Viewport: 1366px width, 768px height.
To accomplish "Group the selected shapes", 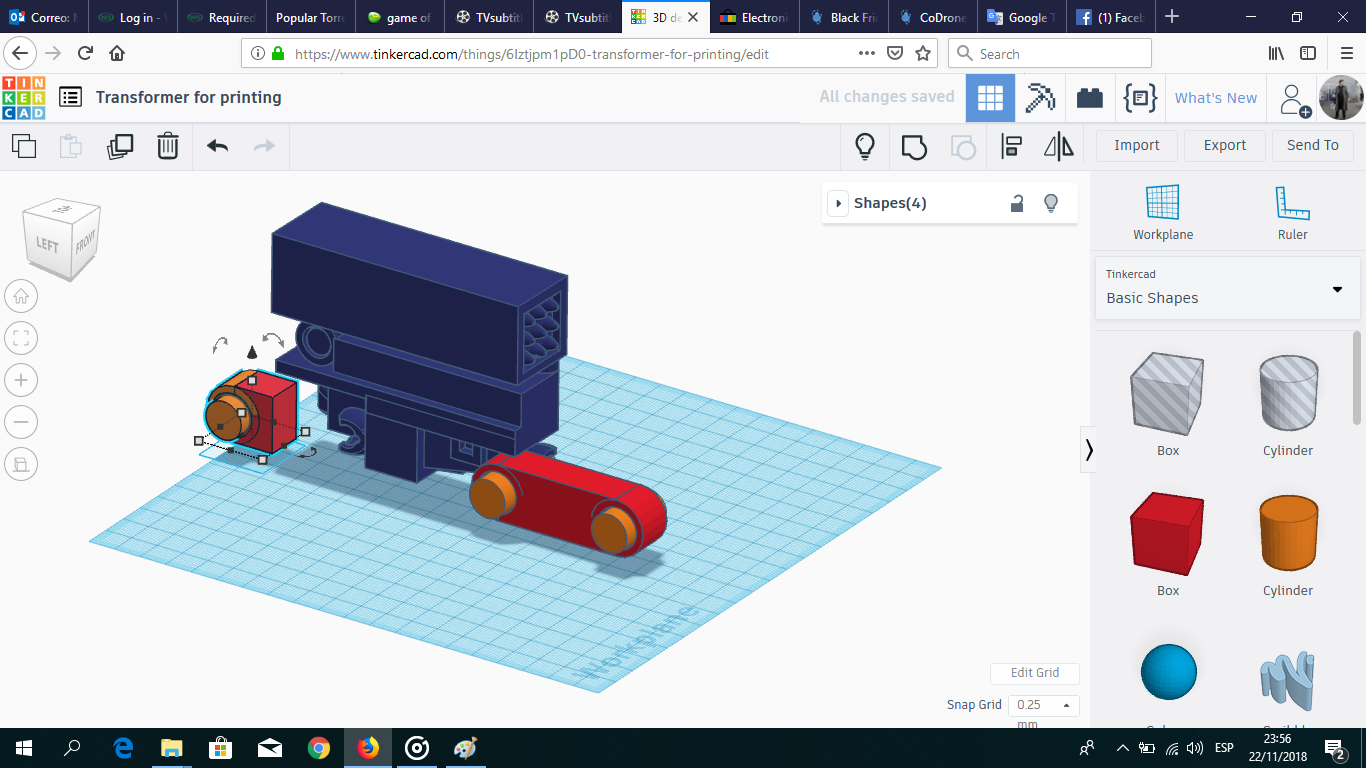I will (x=914, y=146).
